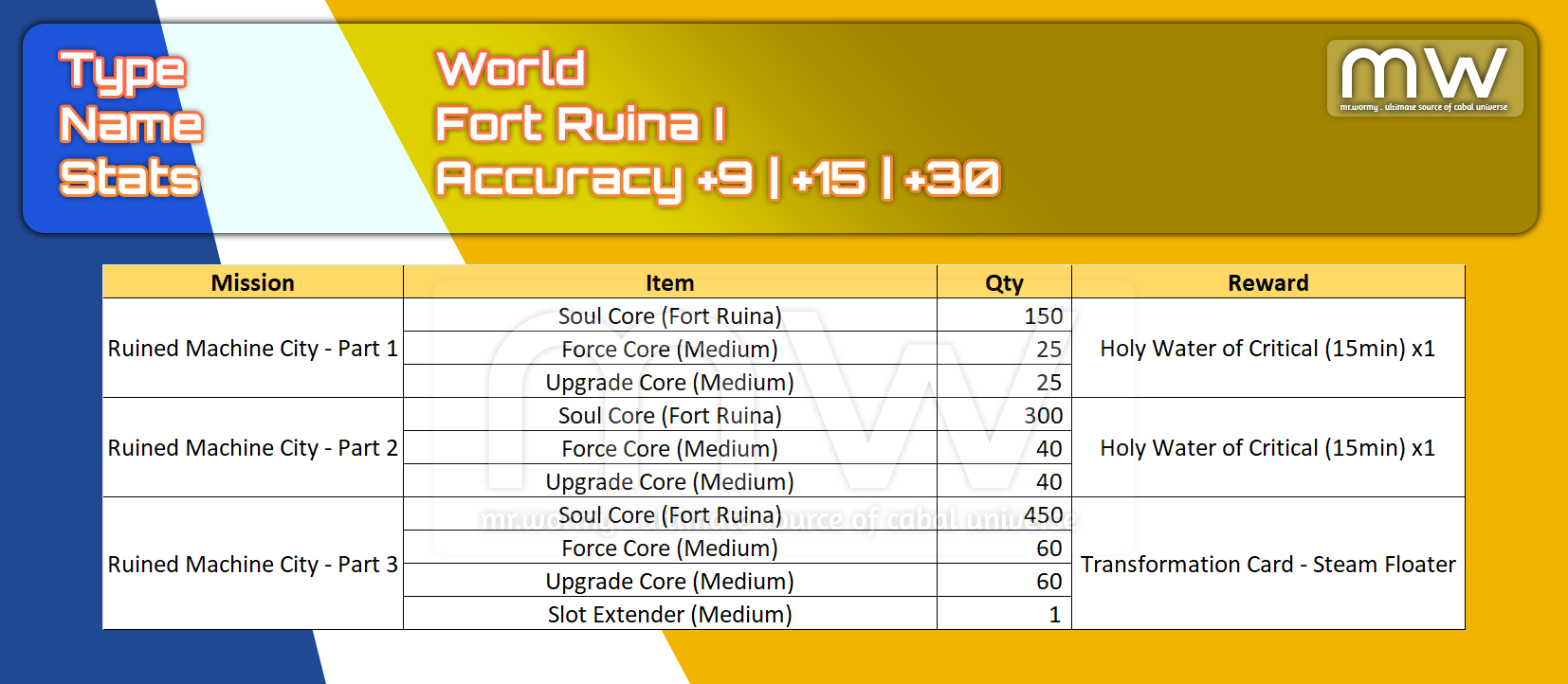Choose the Ruined Machine City - Part 3 cell
The height and width of the screenshot is (684, 1568).
coord(252,565)
